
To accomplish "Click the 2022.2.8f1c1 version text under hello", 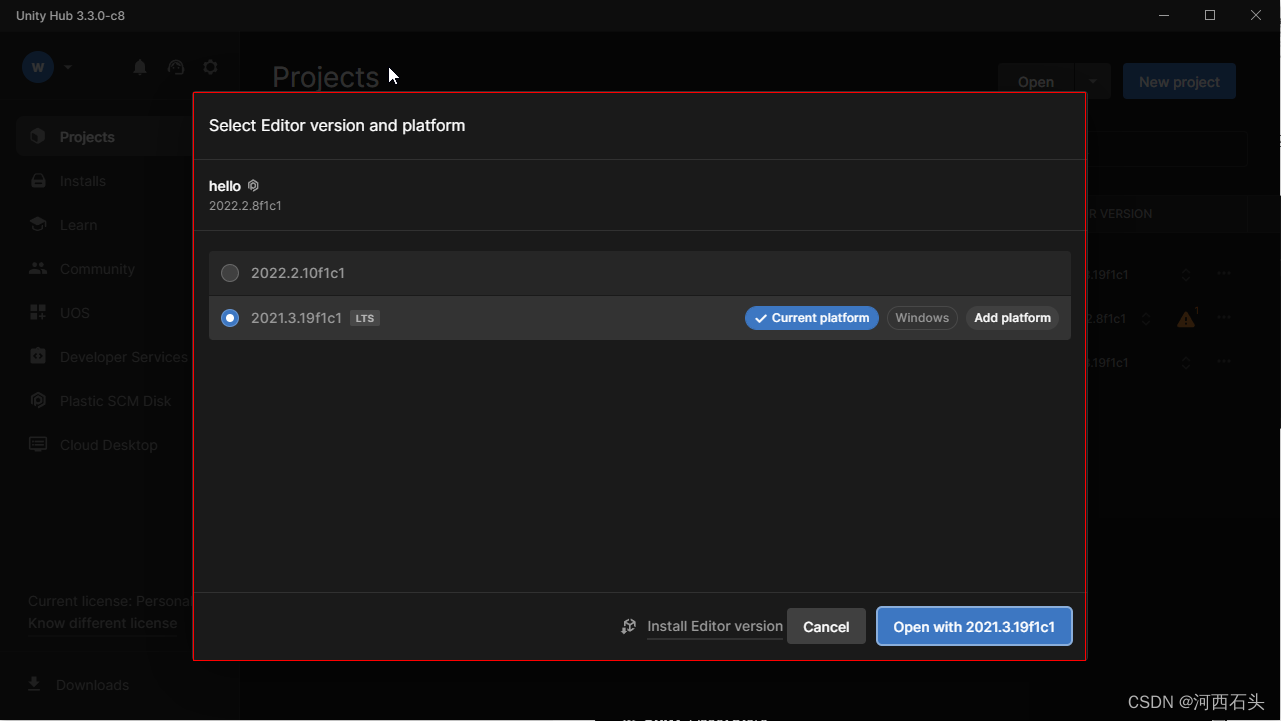I will tap(245, 206).
